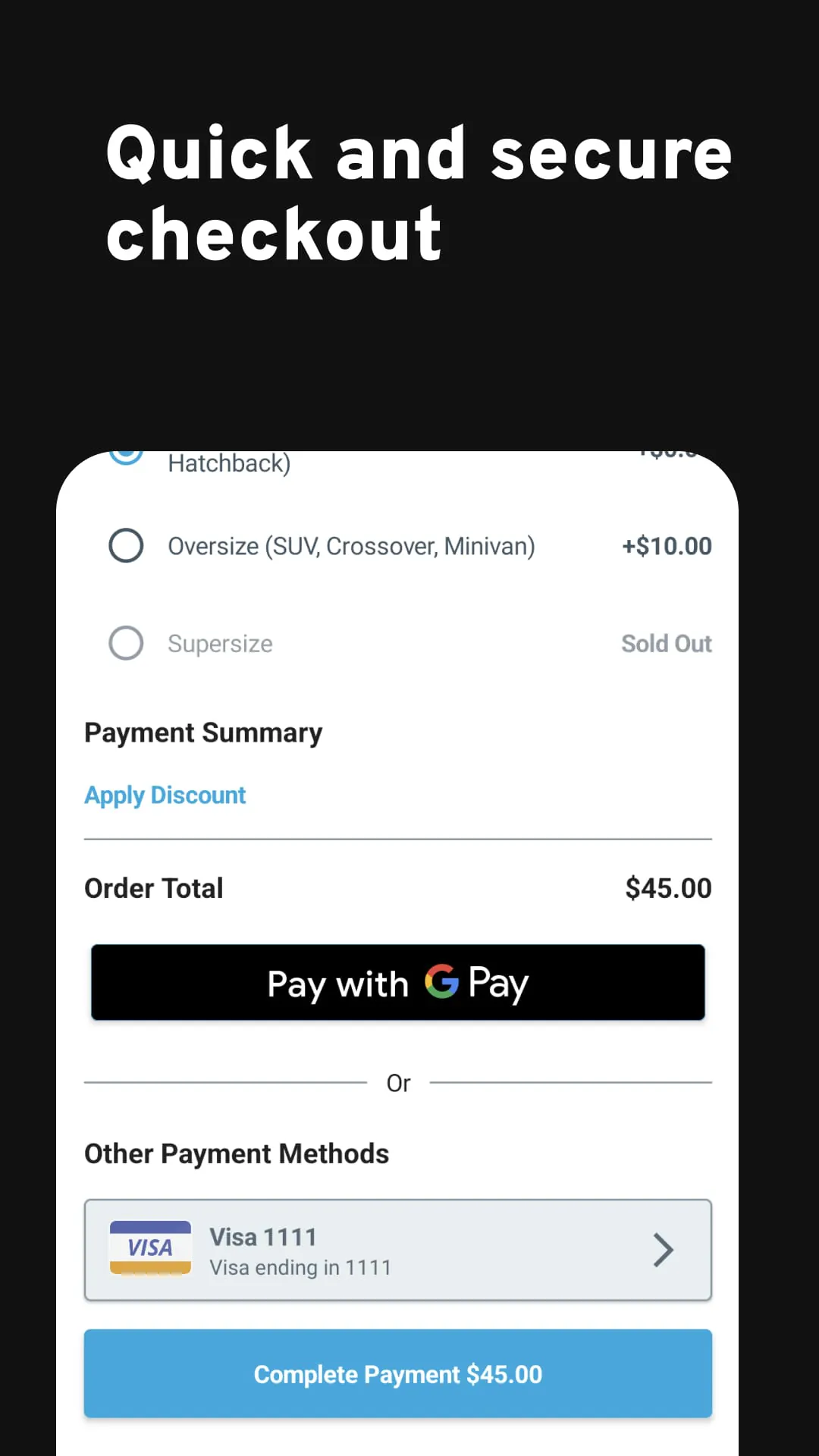Viewport: 819px width, 1456px height.
Task: Expand payment method using the chevron arrow
Action: click(x=663, y=1250)
